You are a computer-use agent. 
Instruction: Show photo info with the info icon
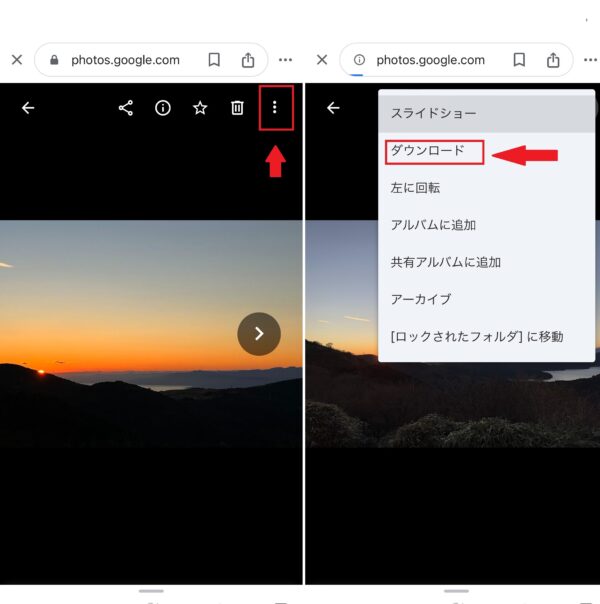(163, 108)
